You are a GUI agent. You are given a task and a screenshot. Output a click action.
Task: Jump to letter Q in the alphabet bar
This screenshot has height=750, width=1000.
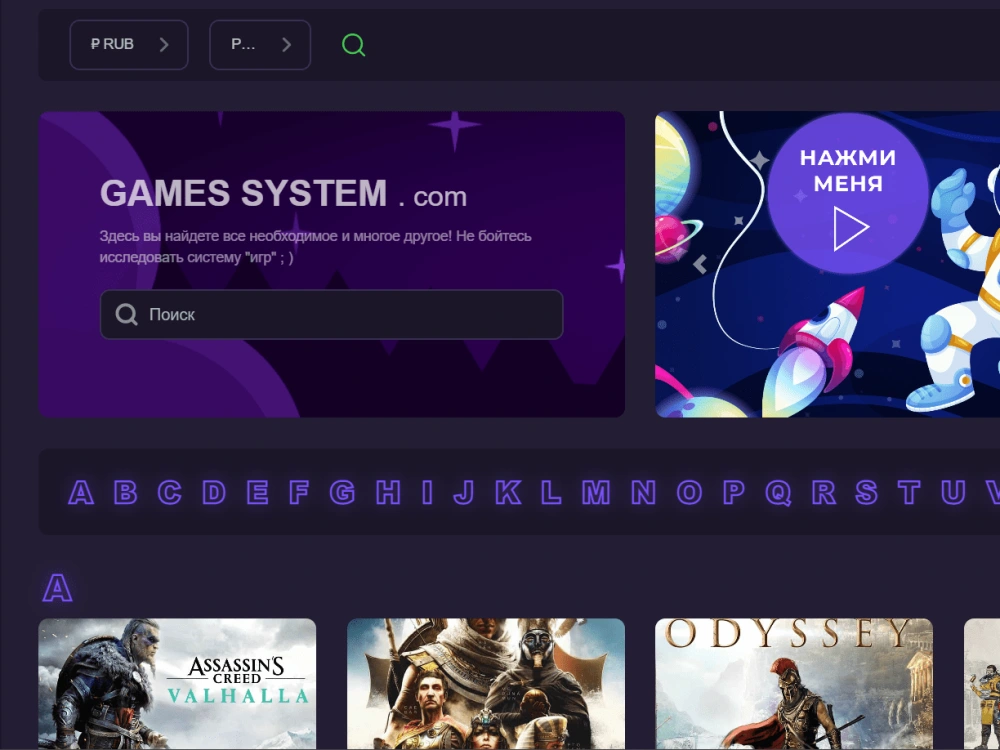click(779, 492)
